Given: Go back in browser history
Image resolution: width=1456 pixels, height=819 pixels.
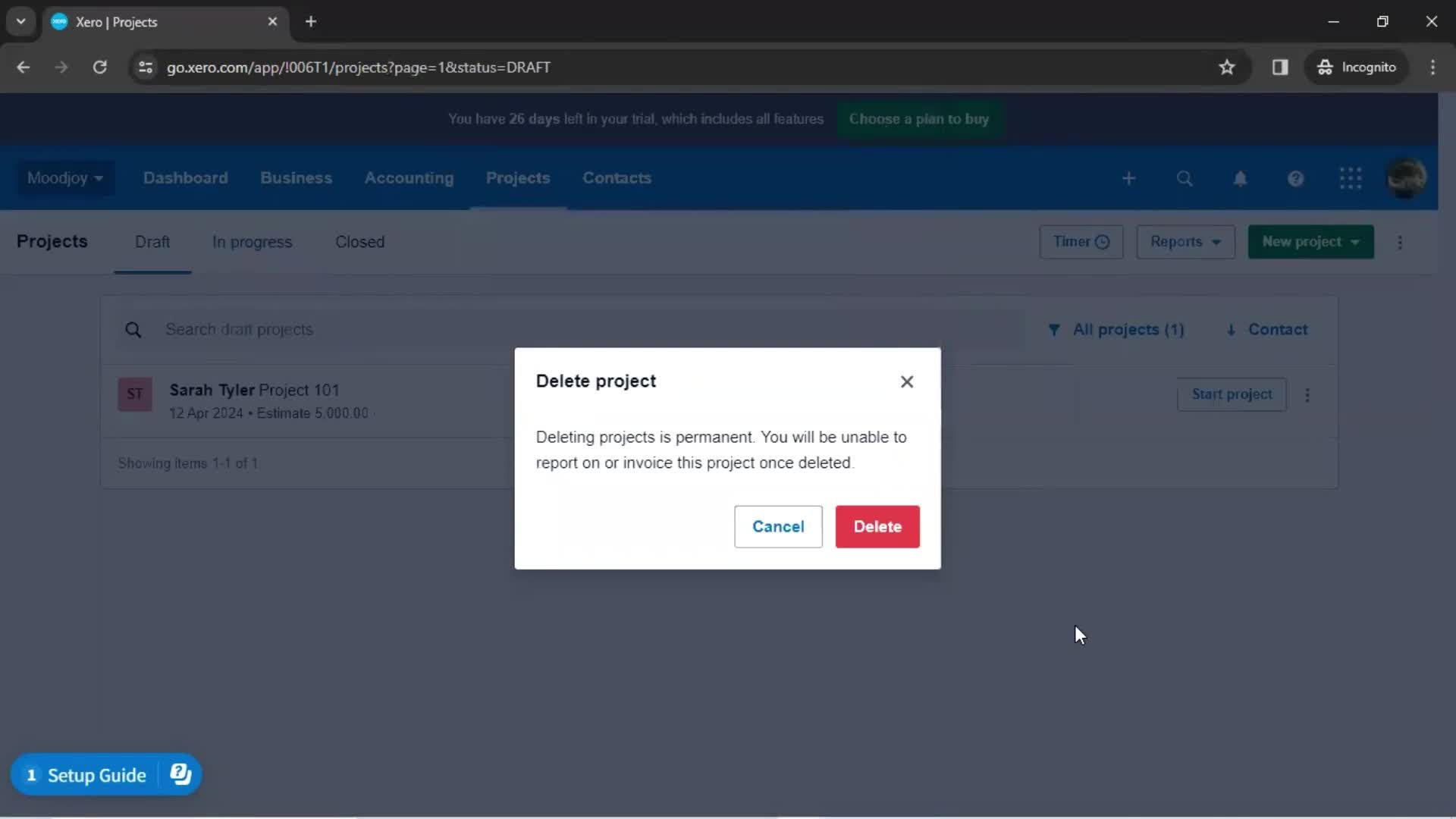Looking at the screenshot, I should click(x=24, y=67).
